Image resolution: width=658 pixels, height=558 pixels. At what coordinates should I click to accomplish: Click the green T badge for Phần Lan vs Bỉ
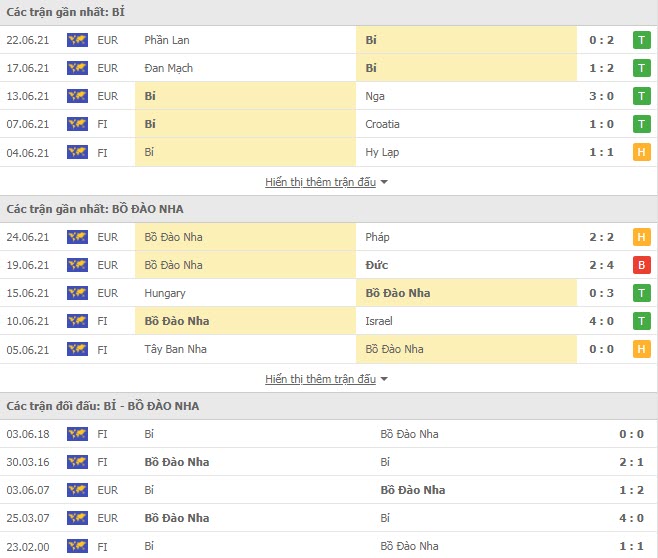point(641,40)
